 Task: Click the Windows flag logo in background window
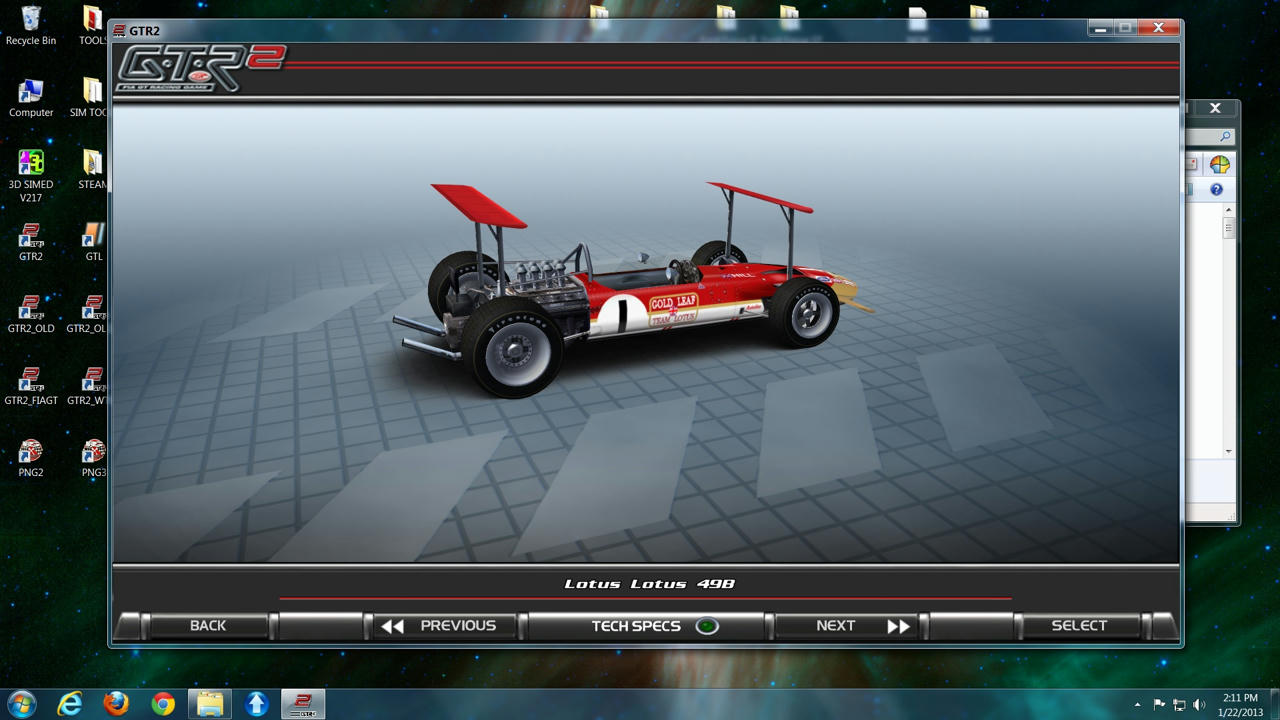(1219, 164)
